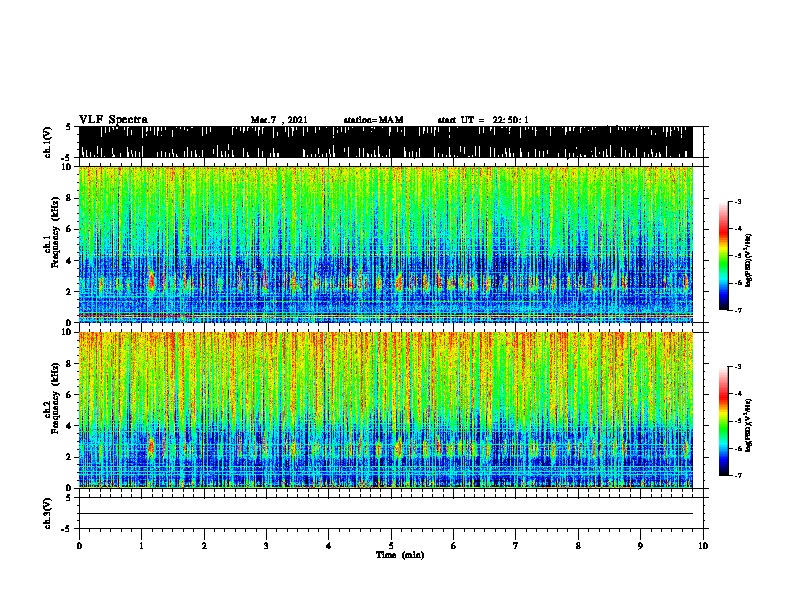Viewport: 792px width, 612px height.
Task: Click time axis tick label "0"
Action: 79,546
